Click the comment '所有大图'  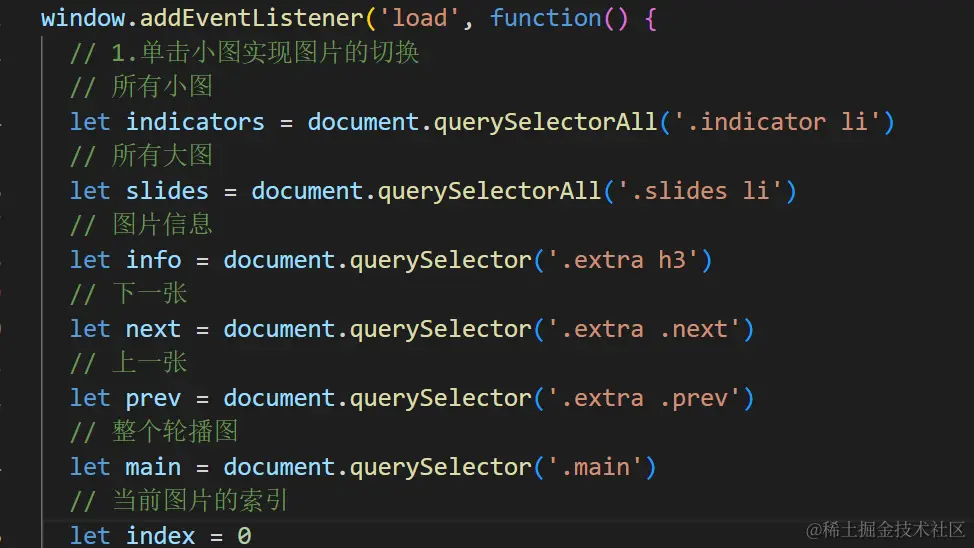coord(162,156)
